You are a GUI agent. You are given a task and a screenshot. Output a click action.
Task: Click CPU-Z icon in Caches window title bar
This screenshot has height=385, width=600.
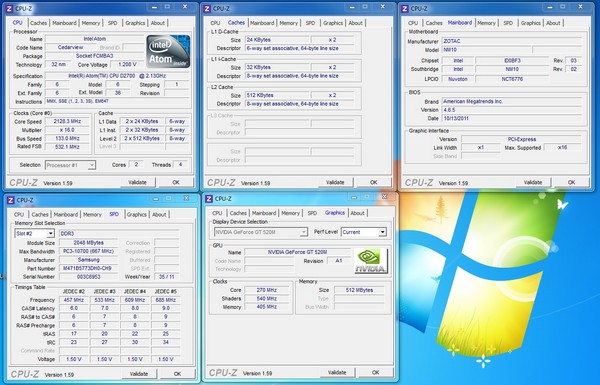[x=207, y=8]
